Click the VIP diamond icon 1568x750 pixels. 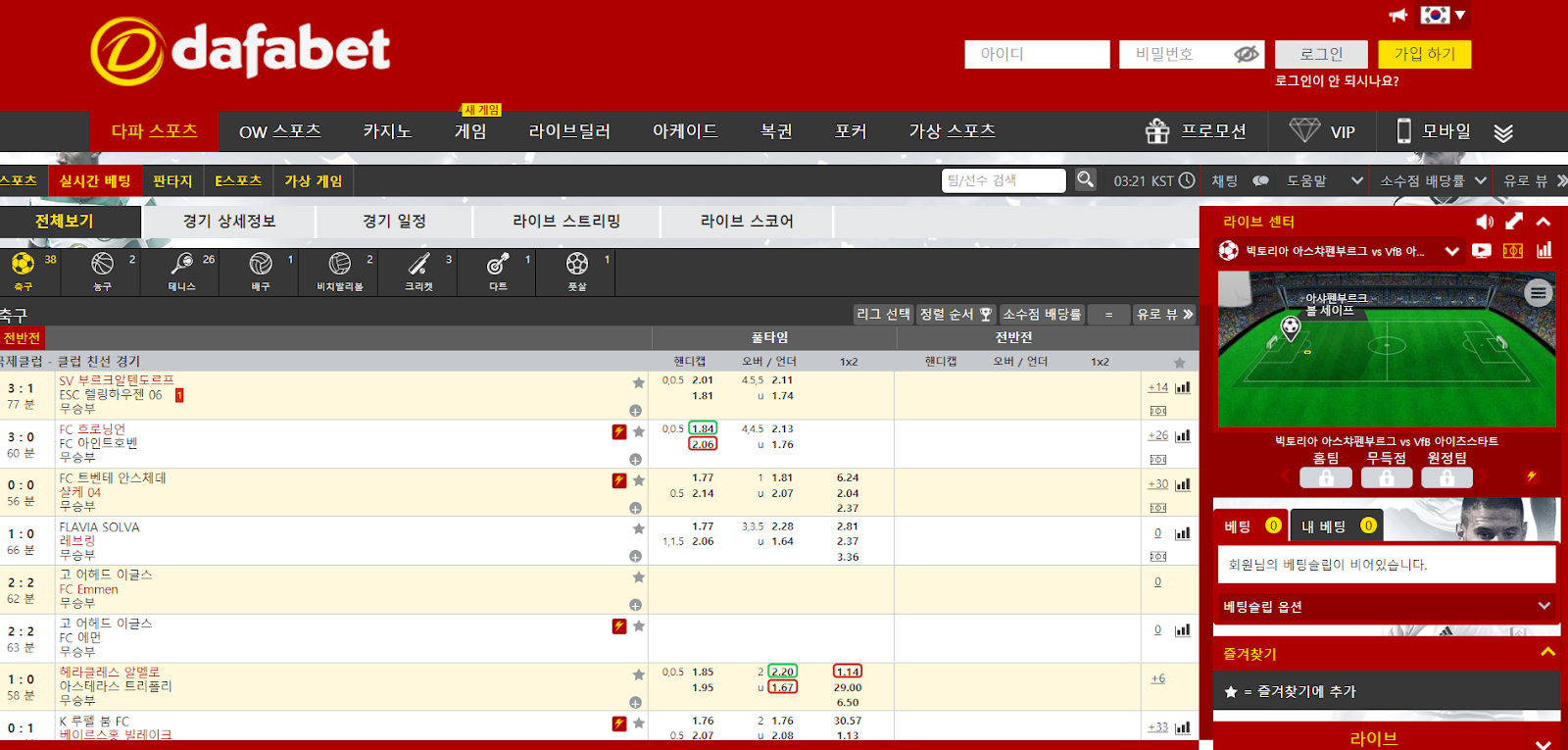click(1304, 130)
